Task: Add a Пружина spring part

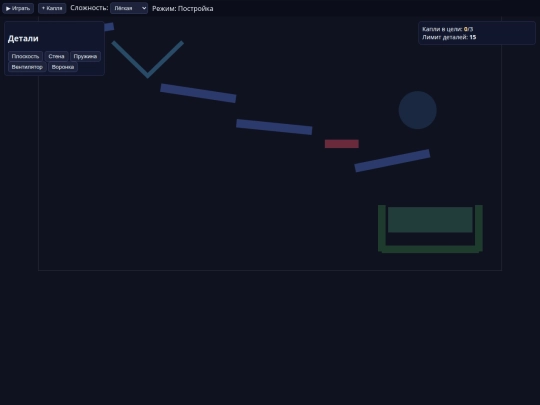Action: [85, 56]
